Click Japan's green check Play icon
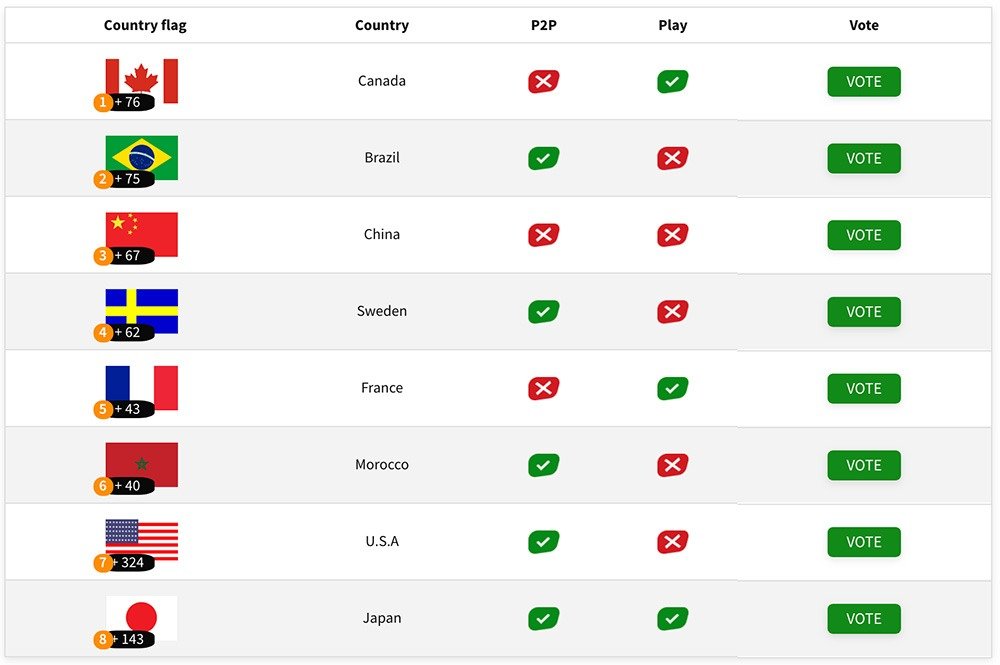Screen dimensions: 1000x665 pyautogui.click(x=673, y=618)
